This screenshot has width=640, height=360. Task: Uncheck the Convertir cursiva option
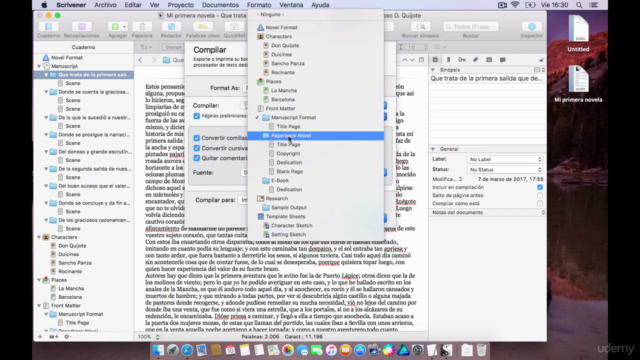click(x=197, y=148)
